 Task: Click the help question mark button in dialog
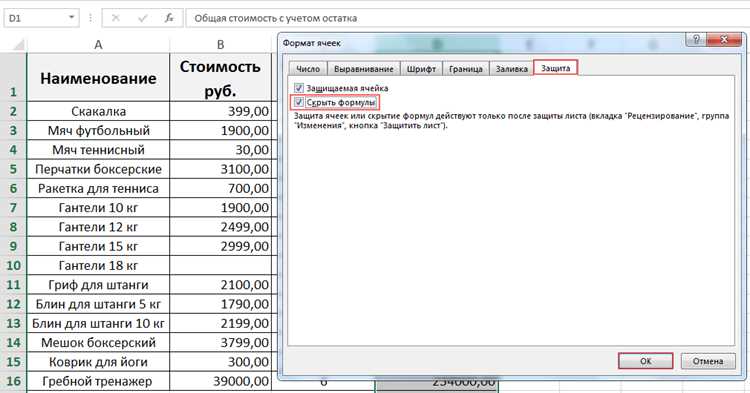click(696, 40)
